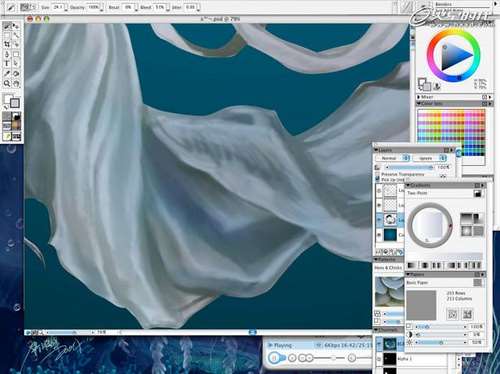This screenshot has height=374, width=500.
Task: Open the Basic Paper selector
Action: (x=478, y=283)
